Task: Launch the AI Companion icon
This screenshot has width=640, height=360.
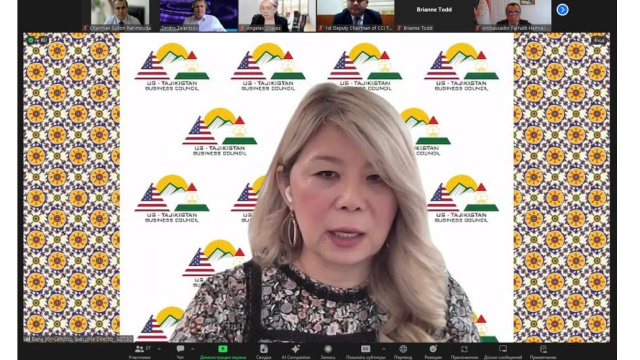Action: 296,349
